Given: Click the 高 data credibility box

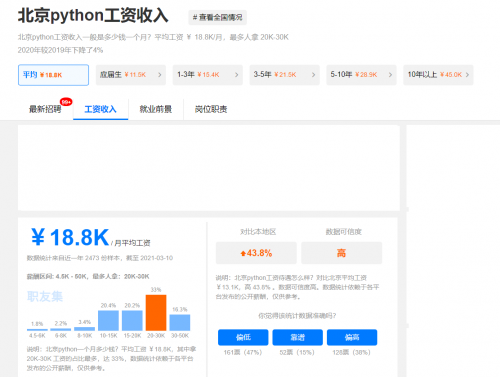Looking at the screenshot, I should (x=341, y=253).
